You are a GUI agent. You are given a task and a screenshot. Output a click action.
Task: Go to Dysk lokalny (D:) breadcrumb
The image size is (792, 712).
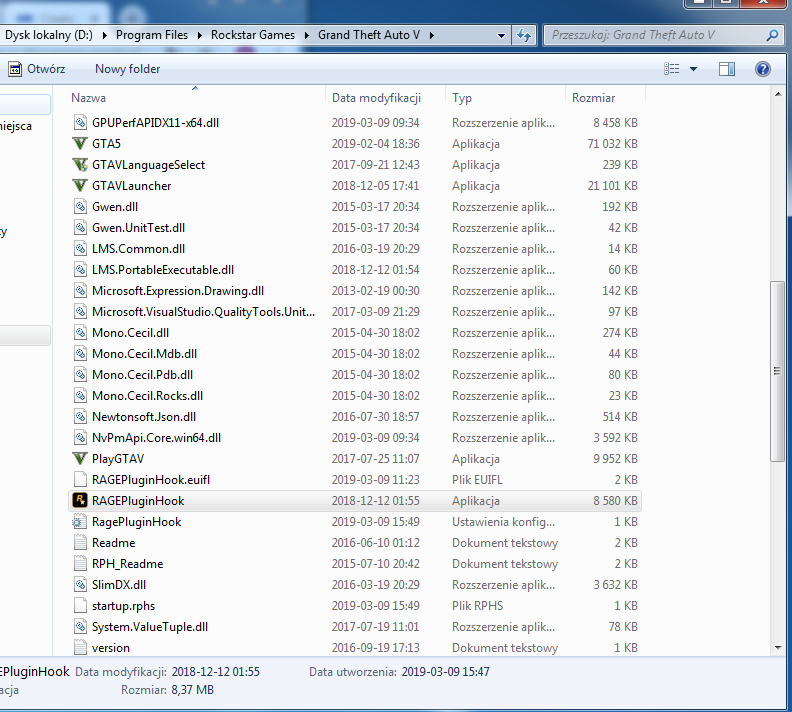[49, 35]
